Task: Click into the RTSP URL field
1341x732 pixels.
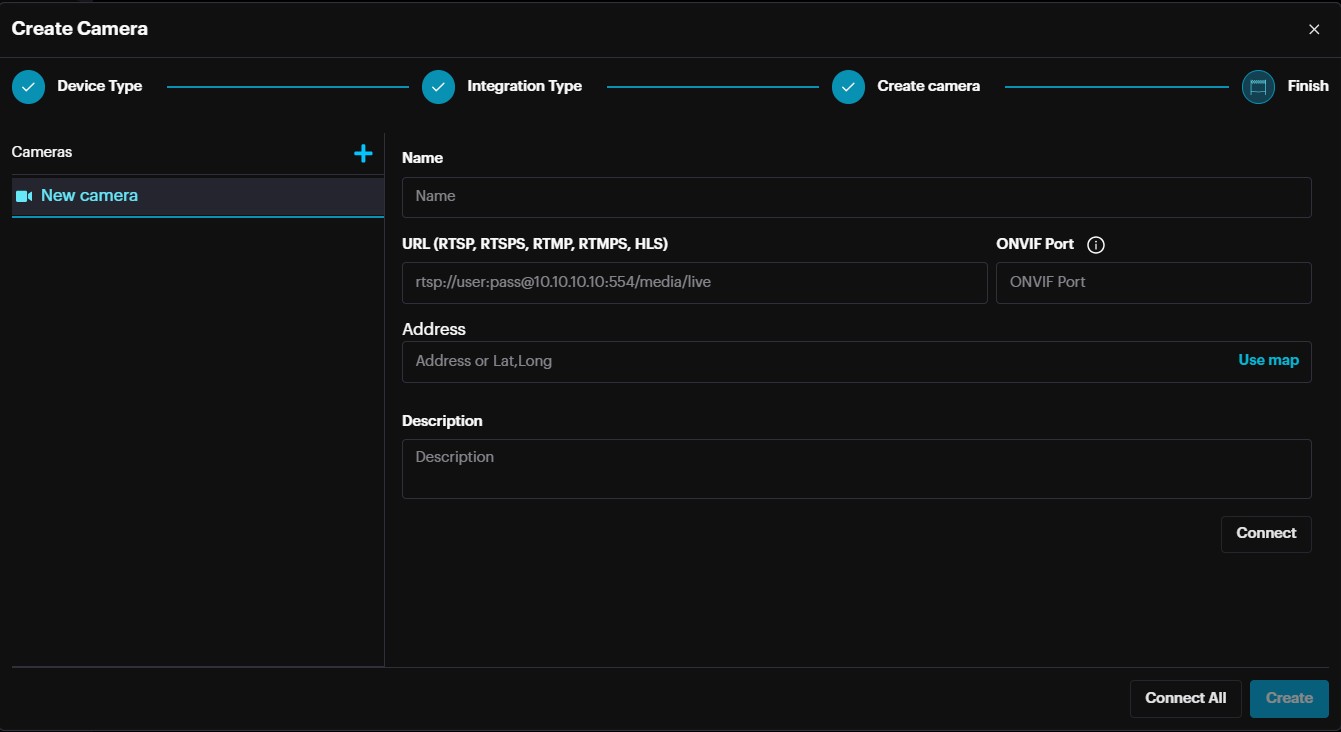Action: click(694, 283)
